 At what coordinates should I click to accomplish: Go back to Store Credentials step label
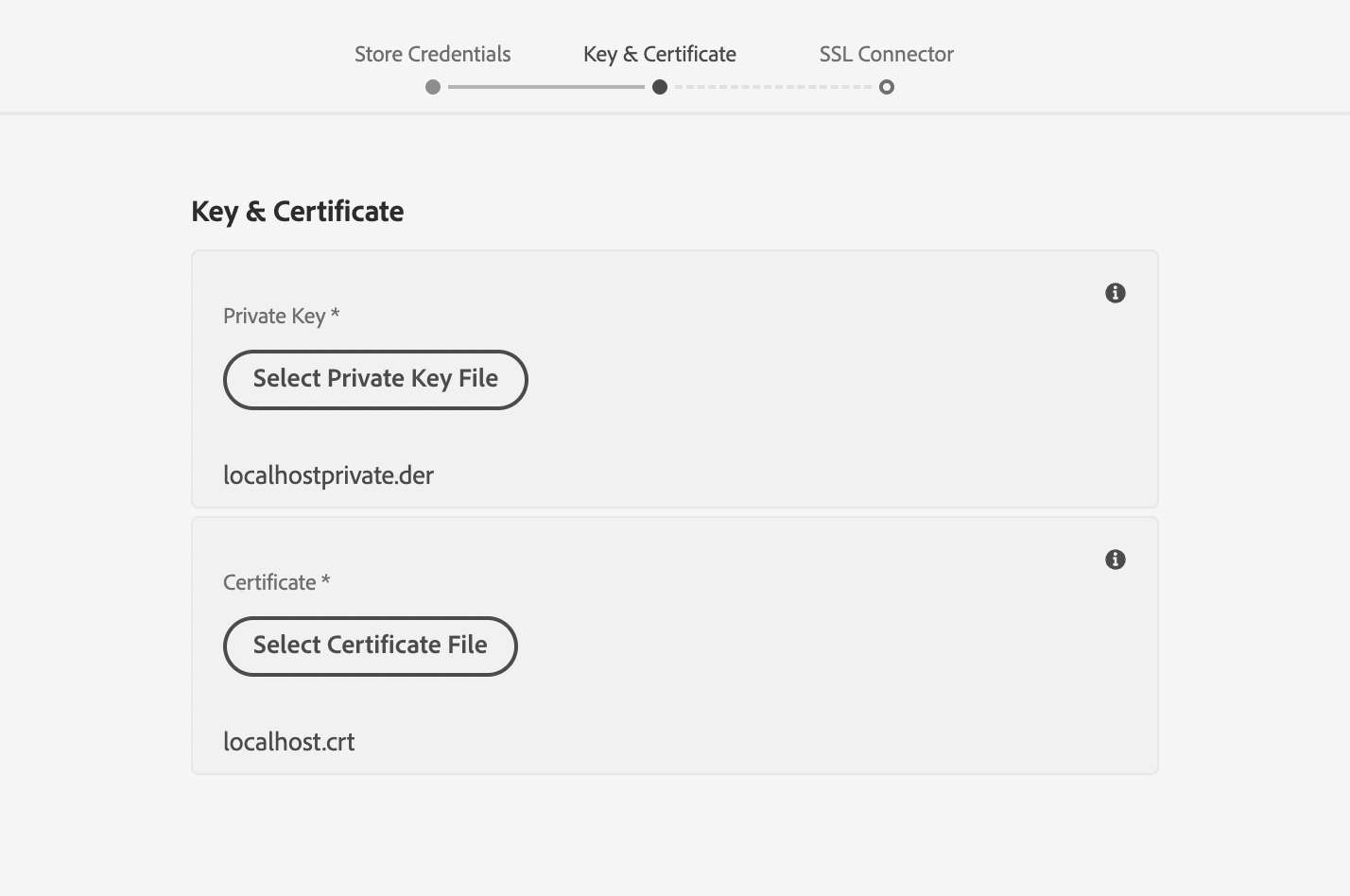point(432,54)
